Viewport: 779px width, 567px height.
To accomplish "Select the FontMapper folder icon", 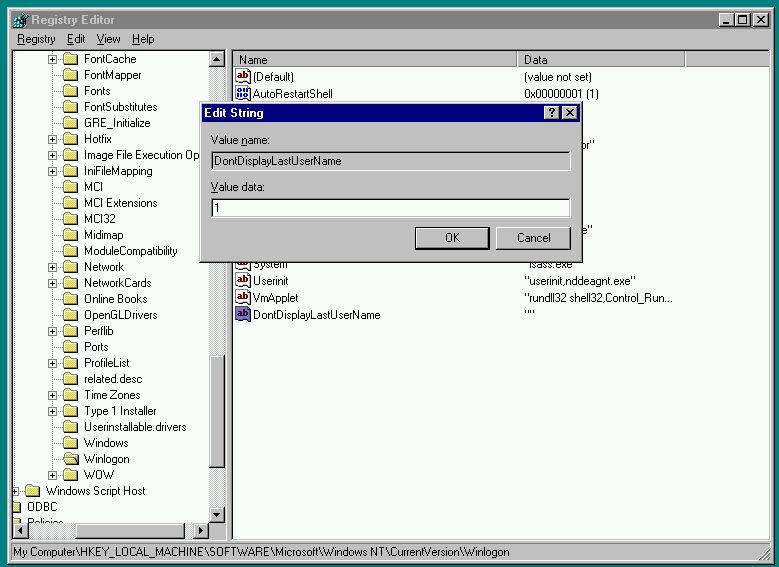I will coord(71,75).
